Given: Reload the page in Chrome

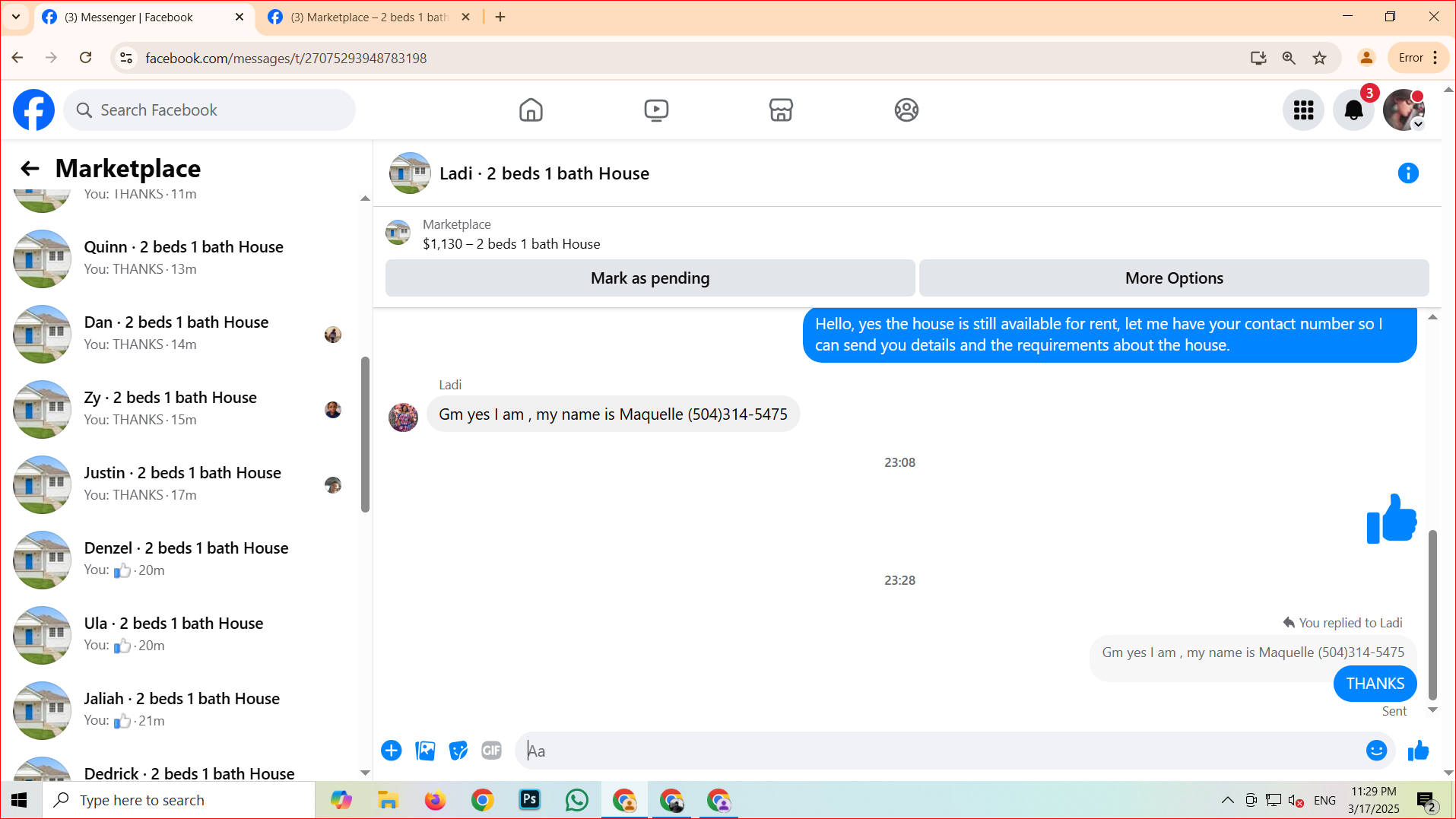Looking at the screenshot, I should 86,58.
